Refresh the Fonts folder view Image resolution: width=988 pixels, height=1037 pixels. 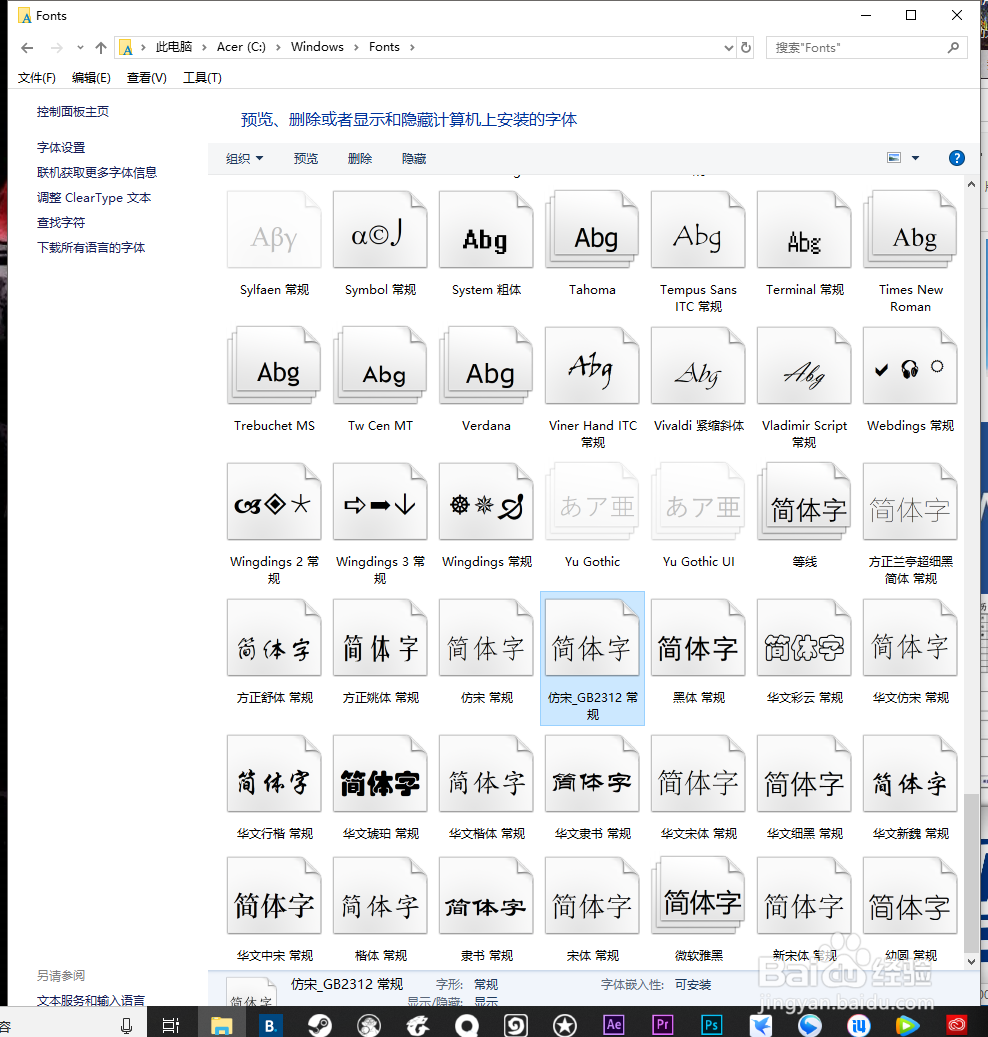pos(746,47)
